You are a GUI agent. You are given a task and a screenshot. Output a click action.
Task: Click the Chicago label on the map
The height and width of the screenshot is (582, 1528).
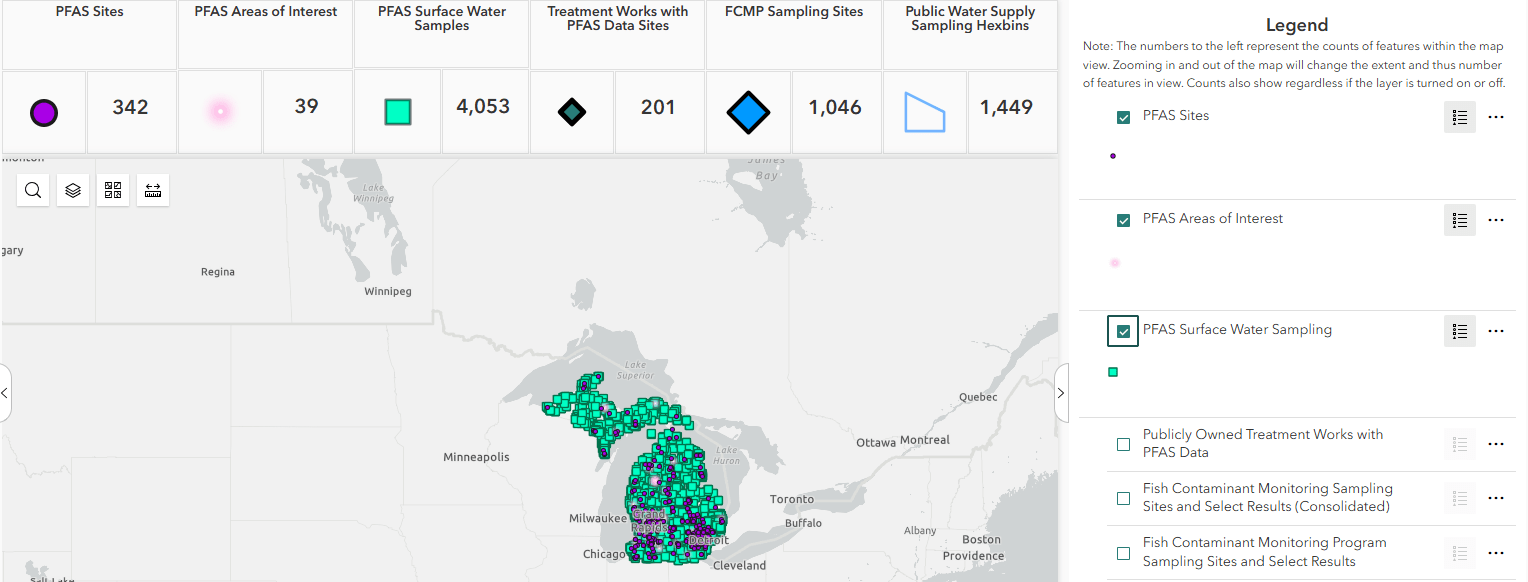click(604, 554)
